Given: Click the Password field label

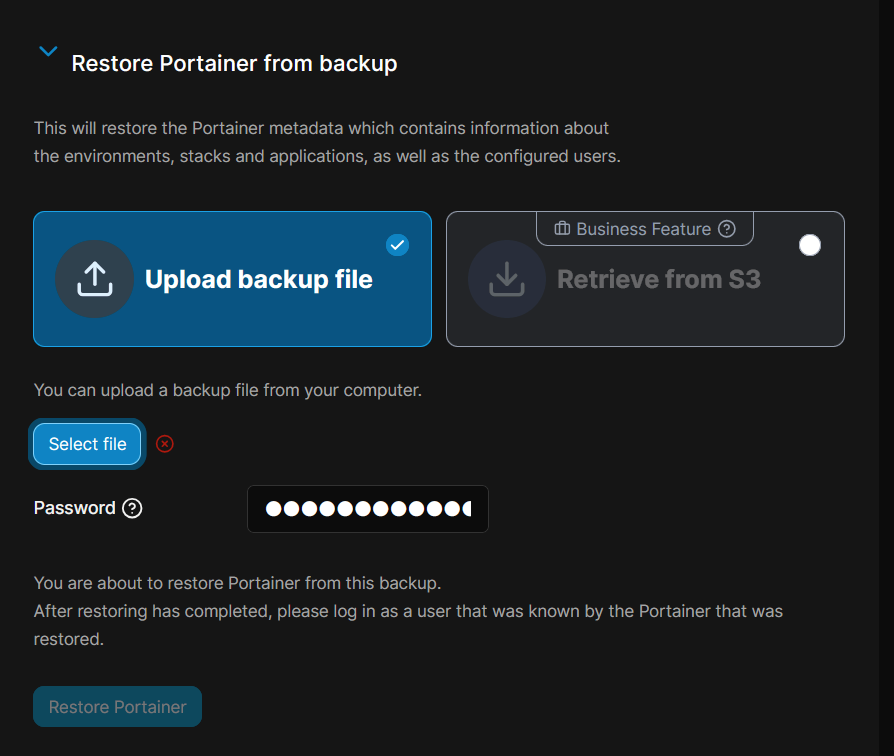Looking at the screenshot, I should tap(75, 508).
